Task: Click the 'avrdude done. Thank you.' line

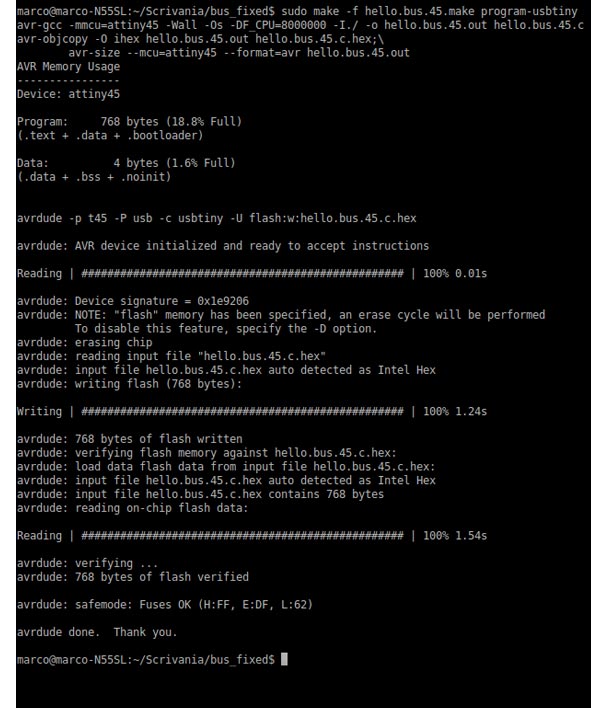Action: click(97, 632)
